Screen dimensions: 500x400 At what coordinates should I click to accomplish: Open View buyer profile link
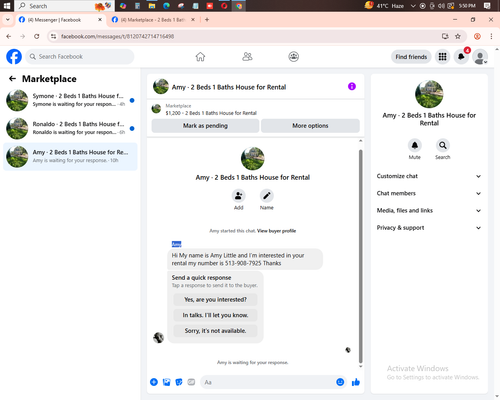point(276,231)
